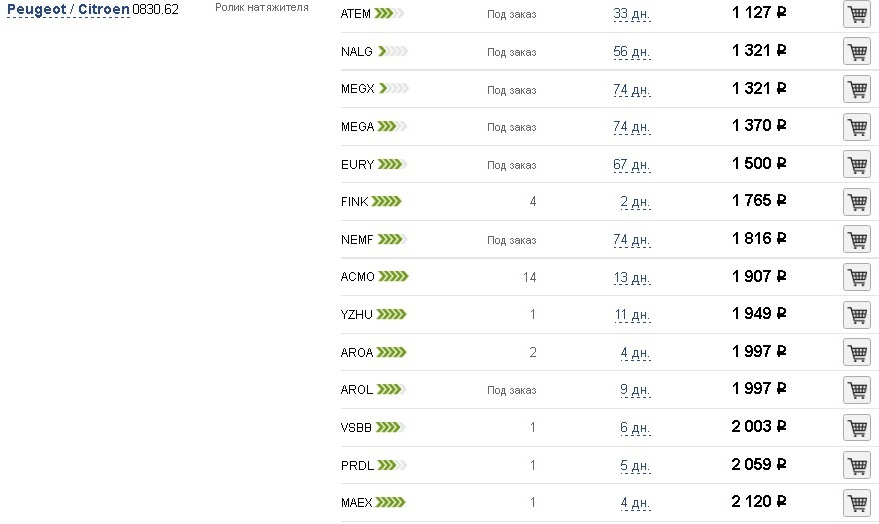The width and height of the screenshot is (879, 524).
Task: Open the Peugeot / Citroen brand link
Action: pyautogui.click(x=68, y=10)
